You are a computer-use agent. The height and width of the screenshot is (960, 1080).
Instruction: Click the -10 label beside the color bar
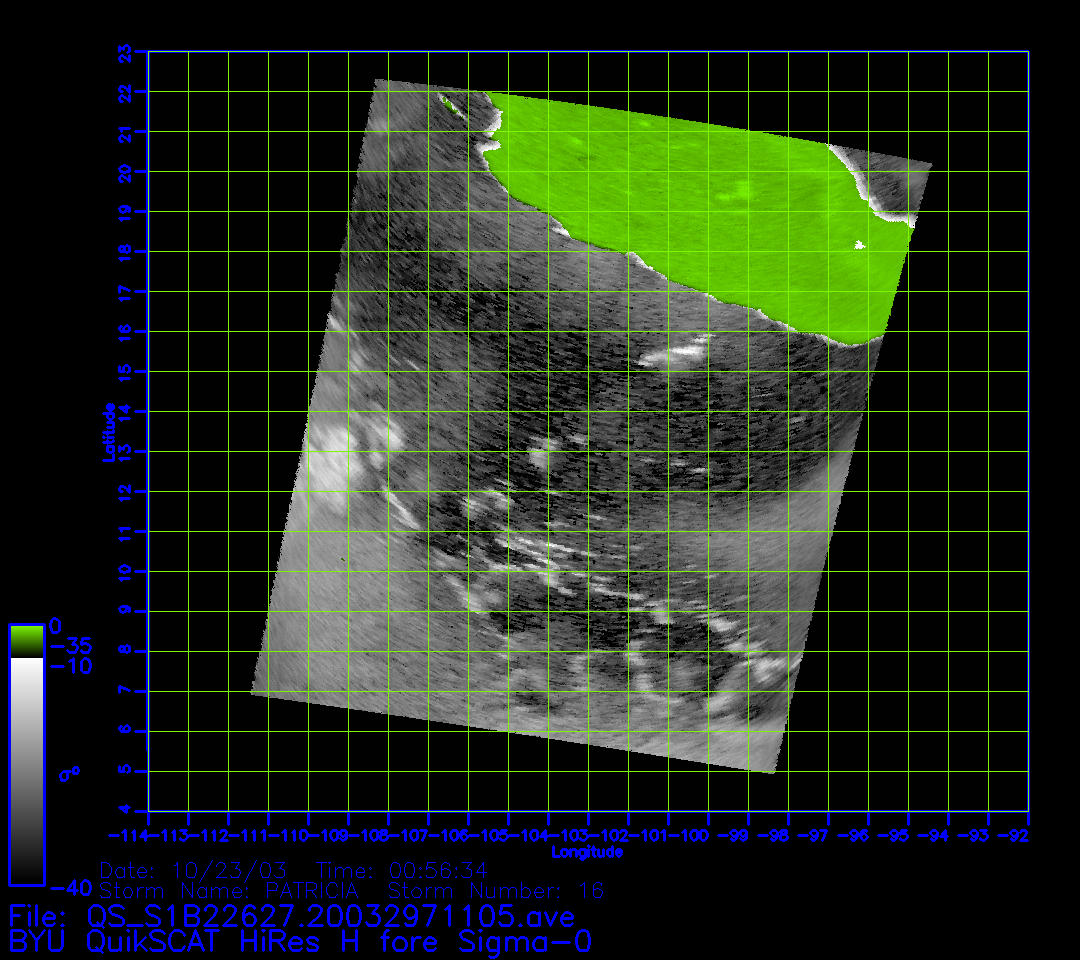click(70, 667)
